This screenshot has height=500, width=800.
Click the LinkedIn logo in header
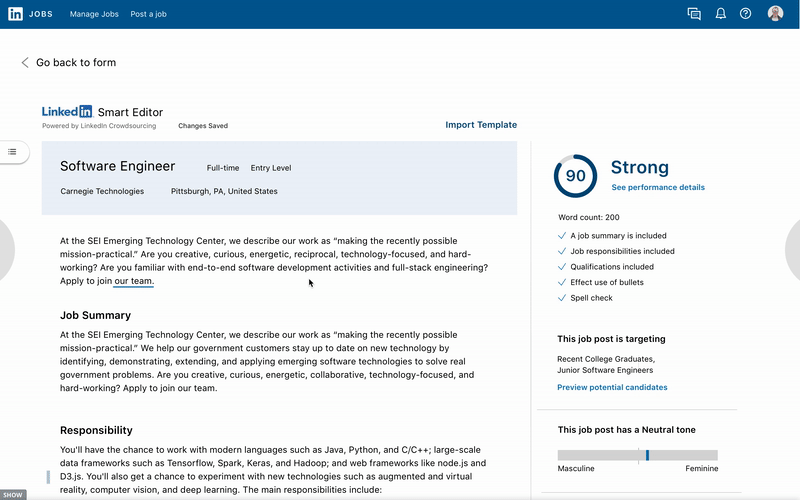coord(15,14)
